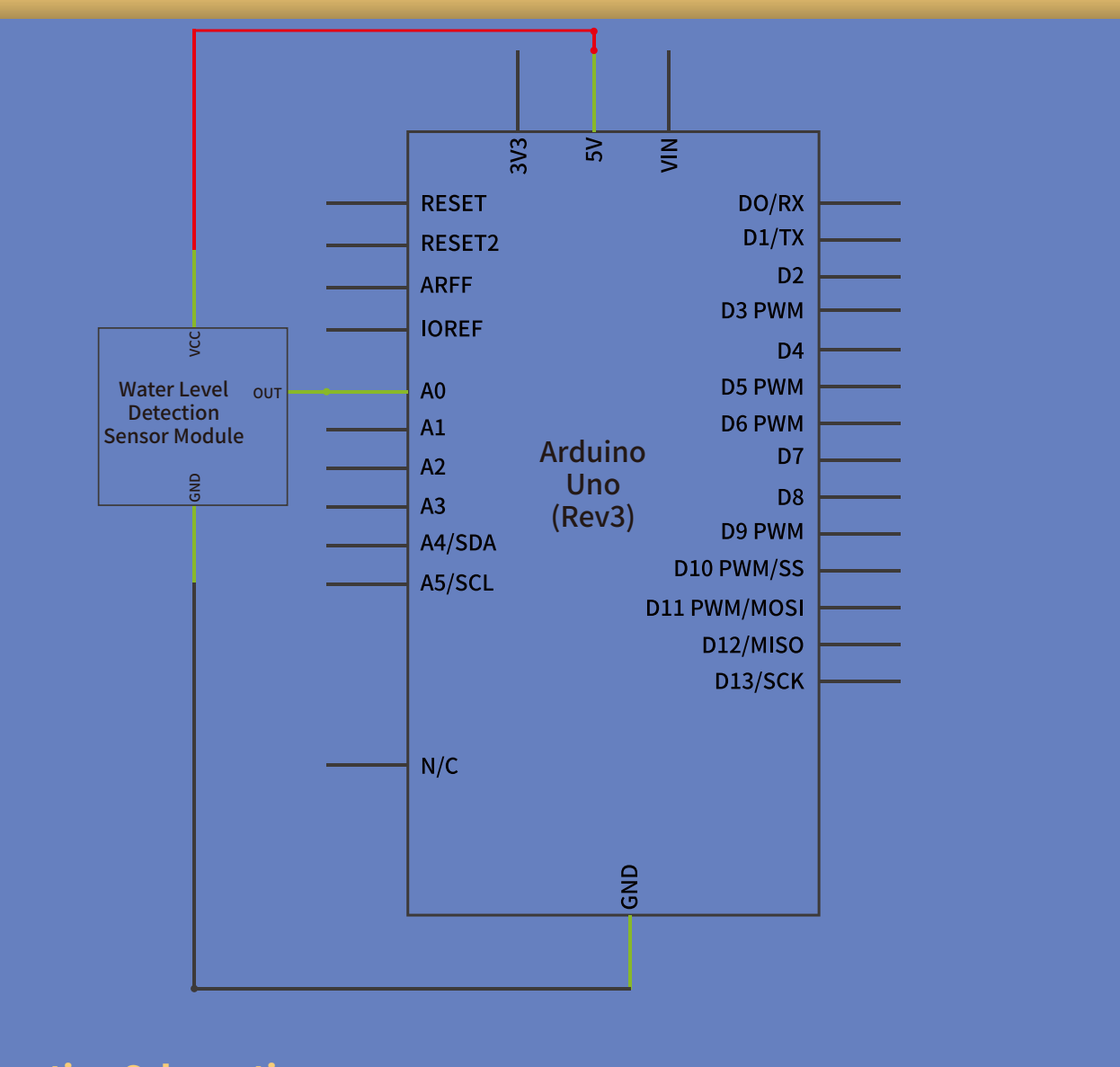Click the A0 analog pin label
Screen dimensions: 1120x1067
pos(433,391)
